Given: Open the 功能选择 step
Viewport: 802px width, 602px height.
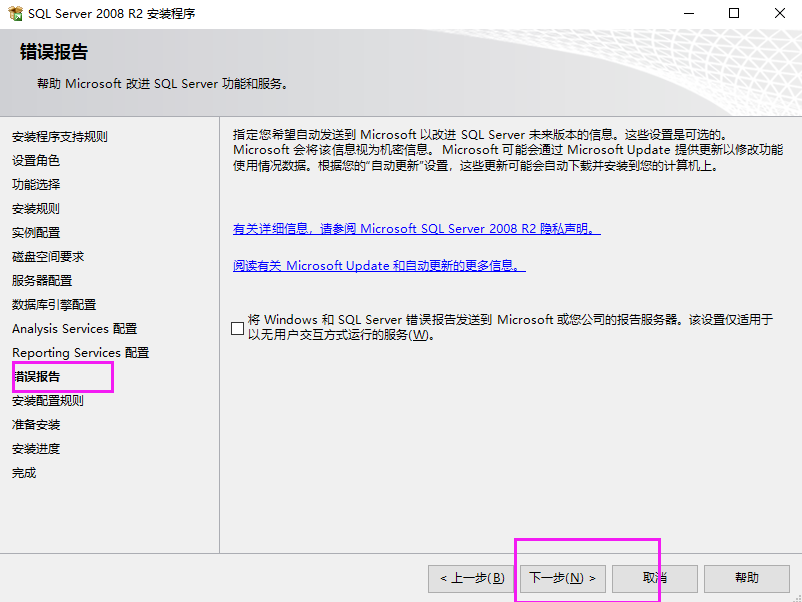Looking at the screenshot, I should tap(35, 183).
